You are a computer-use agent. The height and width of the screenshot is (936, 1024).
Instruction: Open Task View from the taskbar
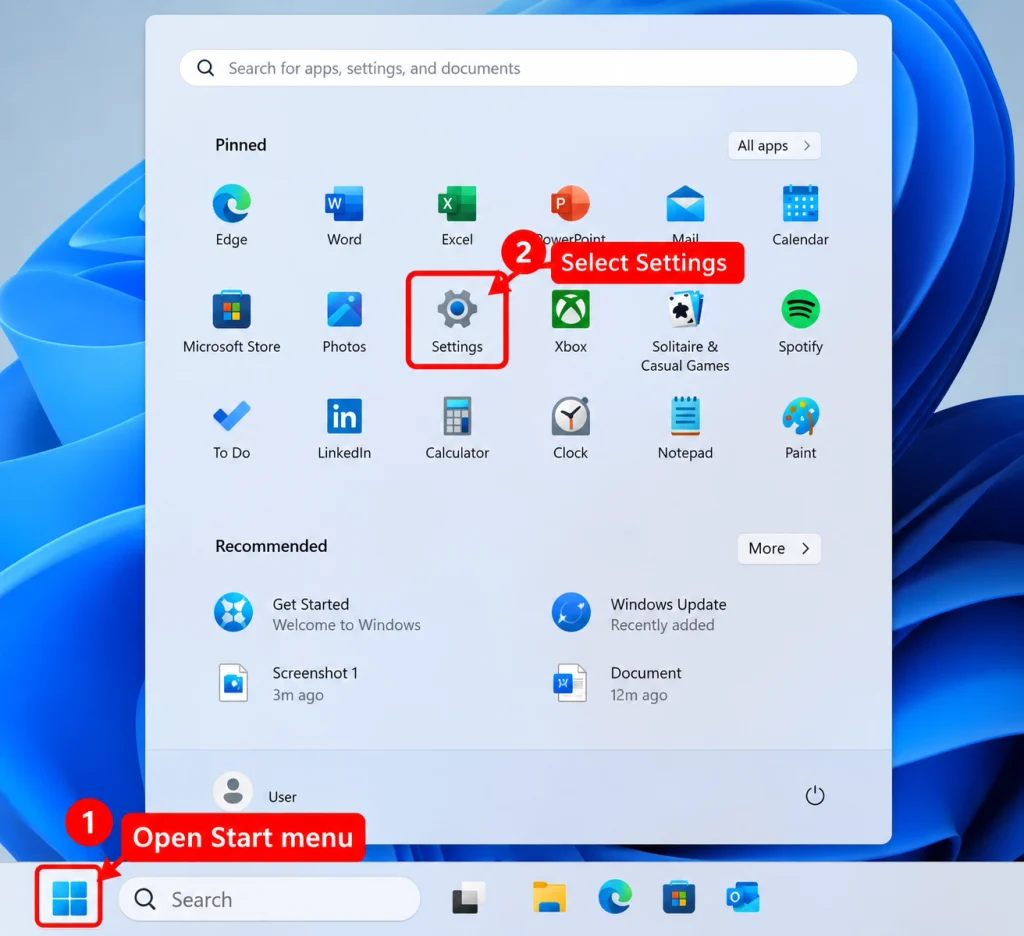tap(469, 899)
